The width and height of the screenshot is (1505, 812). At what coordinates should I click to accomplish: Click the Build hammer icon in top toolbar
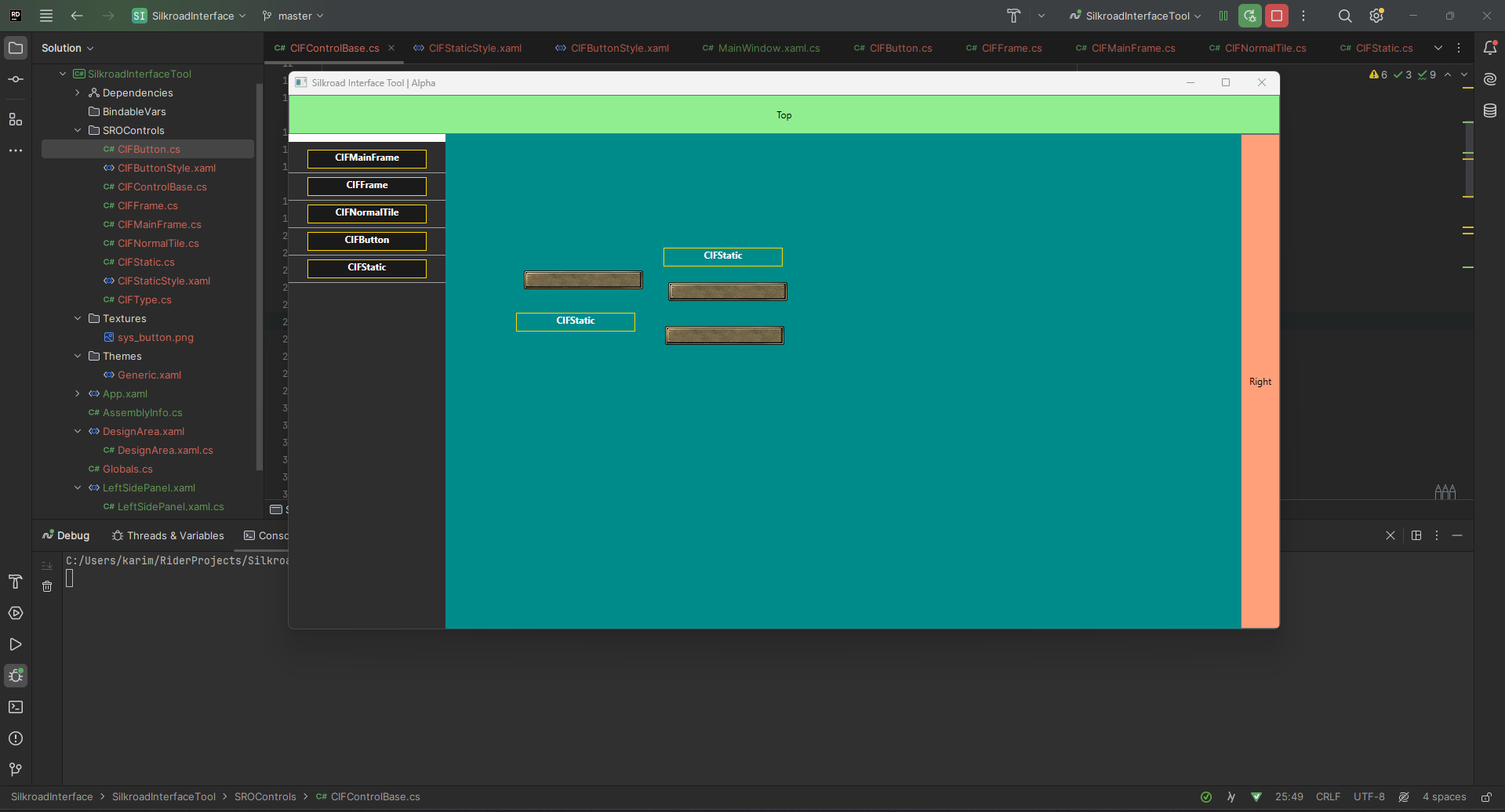coord(1013,16)
